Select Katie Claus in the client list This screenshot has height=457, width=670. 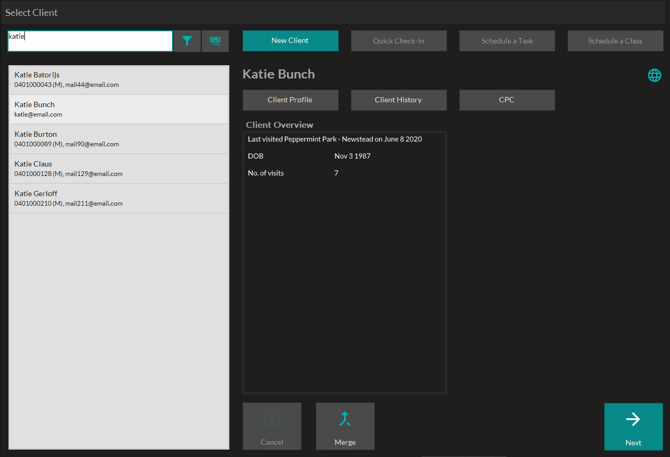click(119, 169)
